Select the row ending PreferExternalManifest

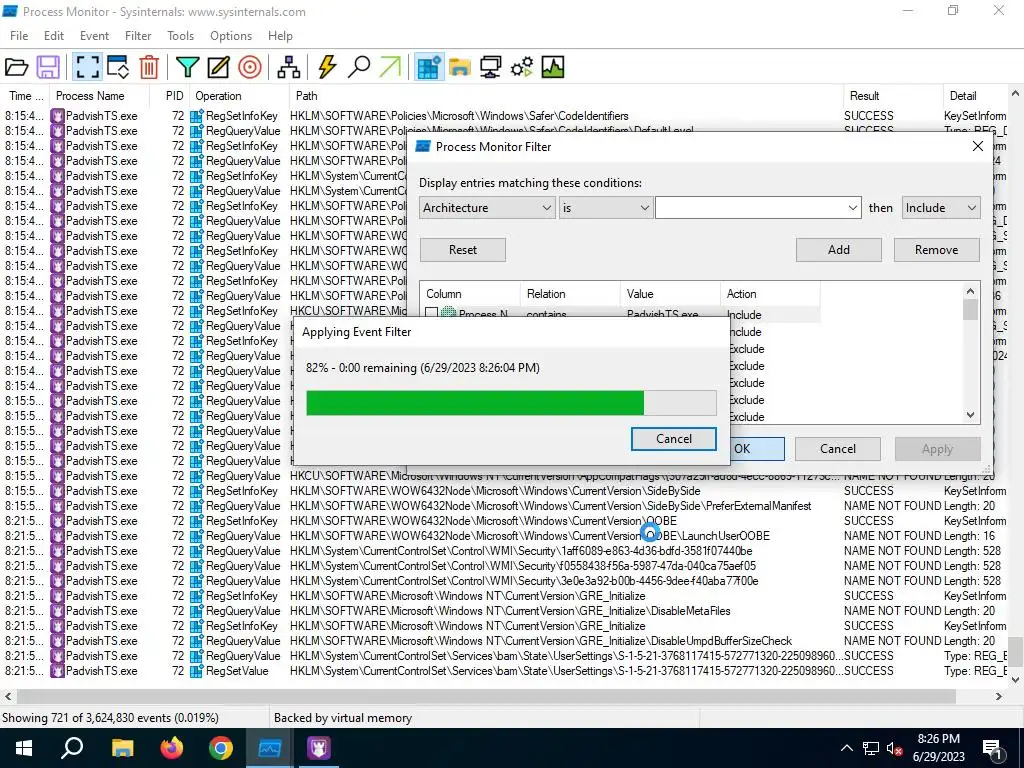[503, 505]
